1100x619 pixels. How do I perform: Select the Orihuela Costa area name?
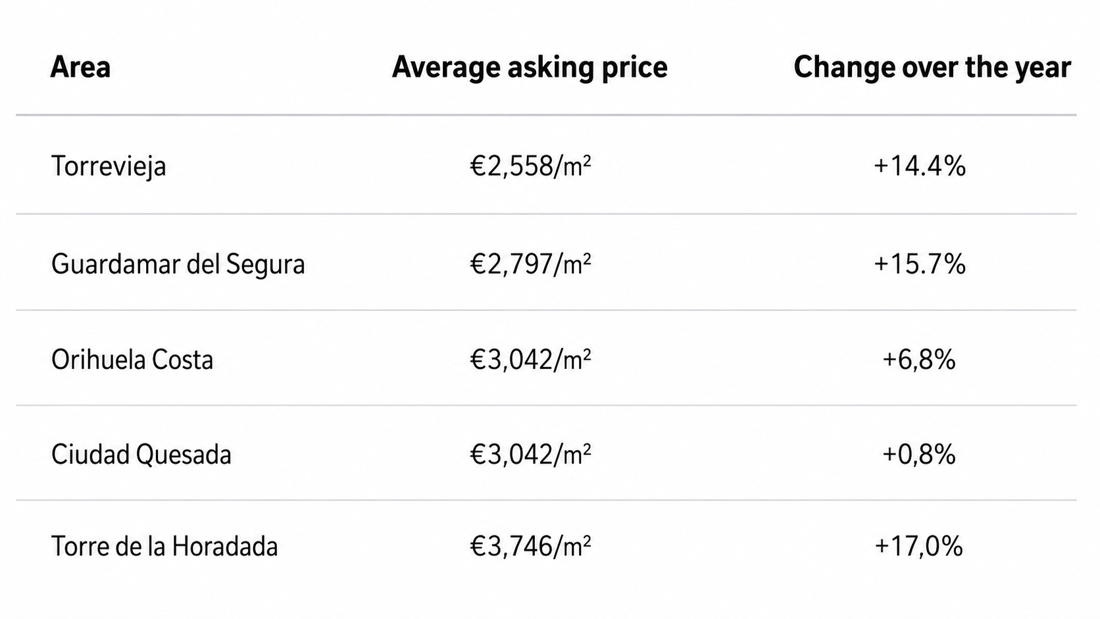[x=132, y=360]
